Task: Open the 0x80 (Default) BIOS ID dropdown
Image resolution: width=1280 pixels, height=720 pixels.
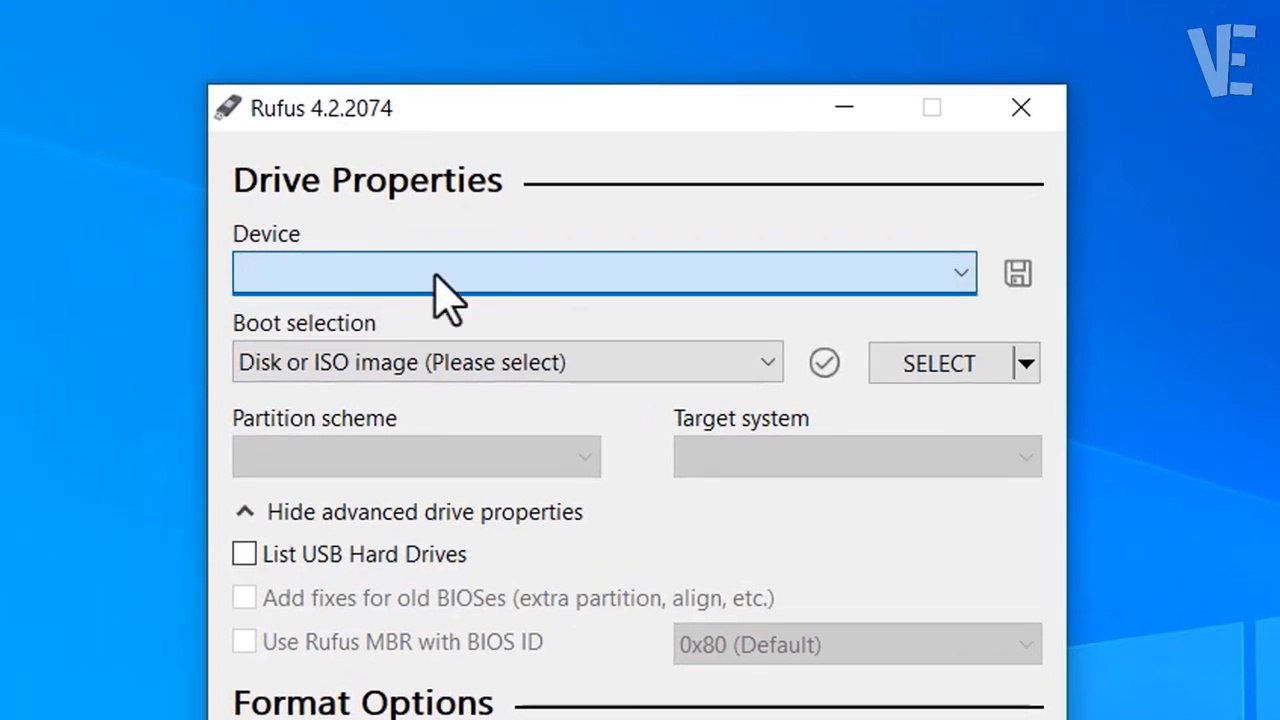Action: 857,645
